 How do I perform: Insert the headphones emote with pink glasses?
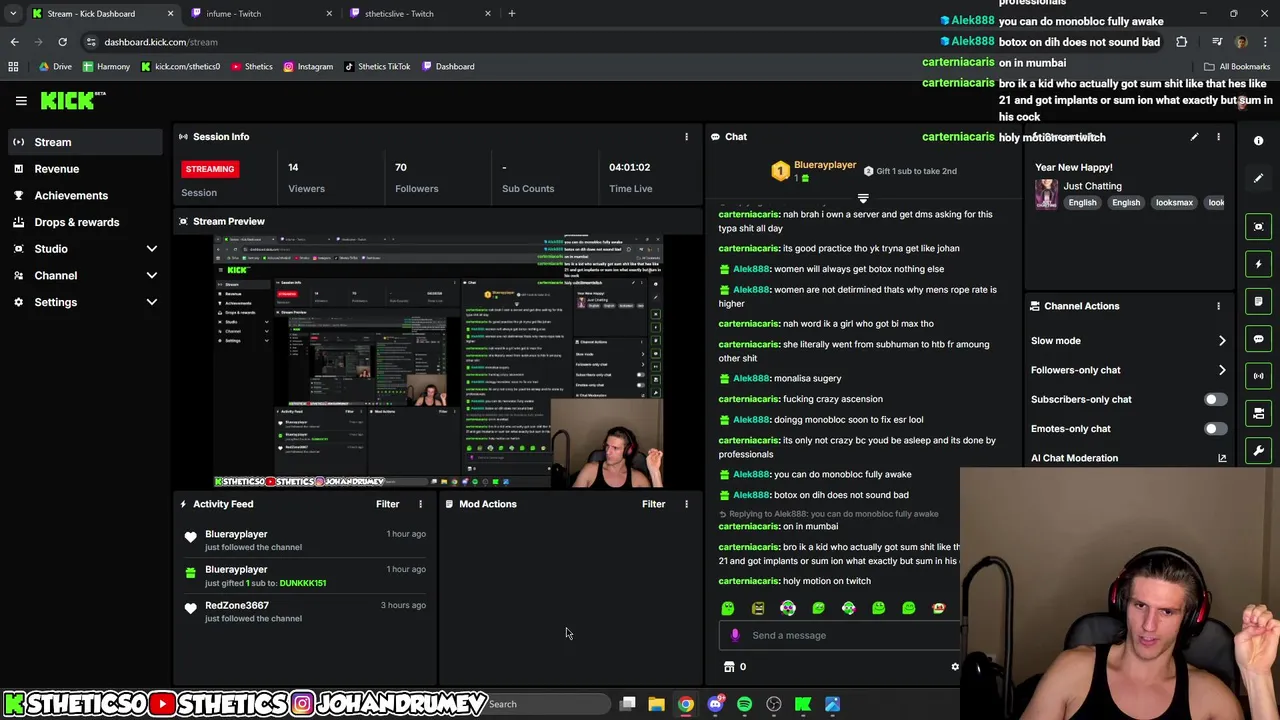(x=788, y=608)
